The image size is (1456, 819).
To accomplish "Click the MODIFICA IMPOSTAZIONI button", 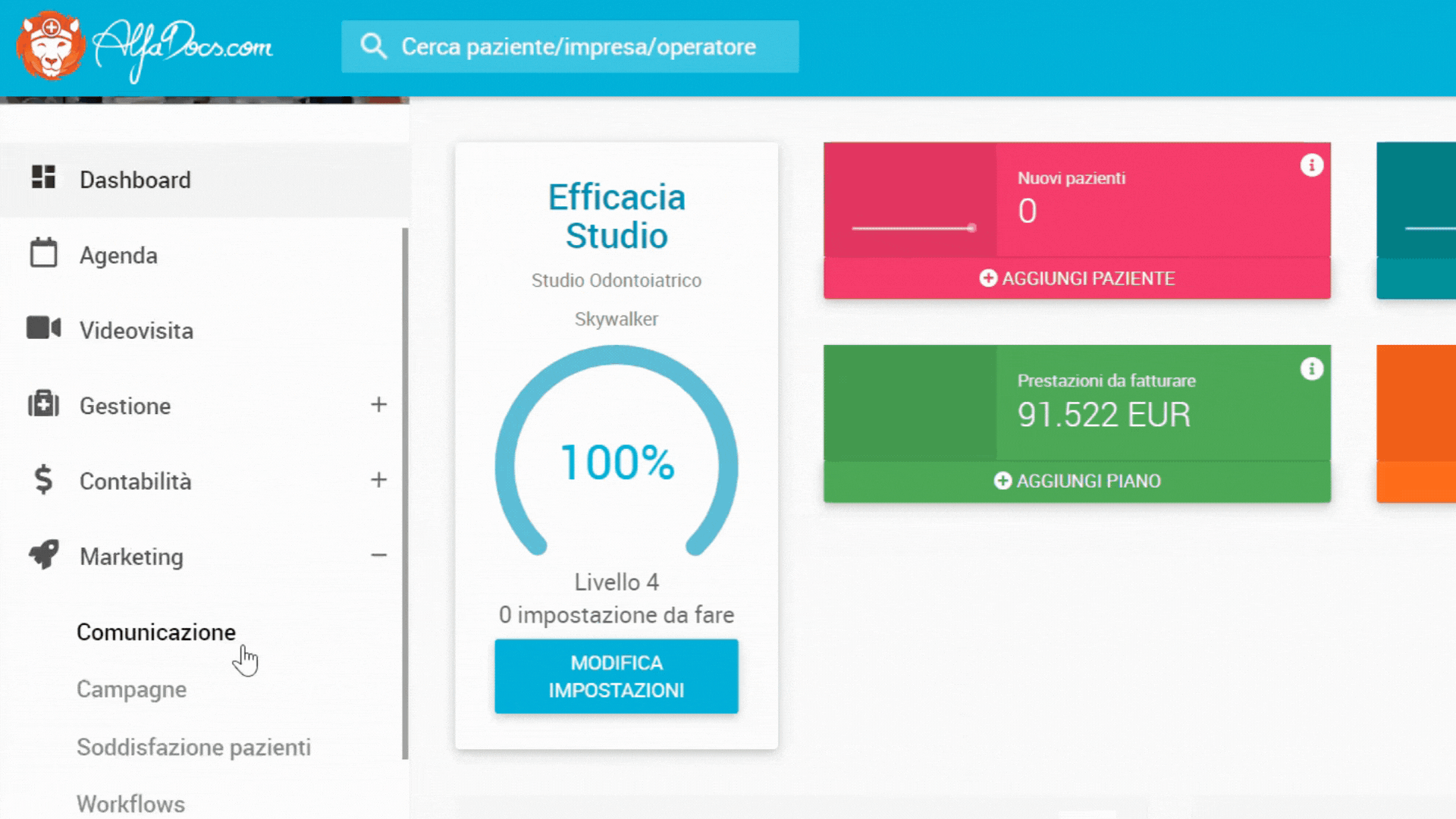I will [x=617, y=676].
